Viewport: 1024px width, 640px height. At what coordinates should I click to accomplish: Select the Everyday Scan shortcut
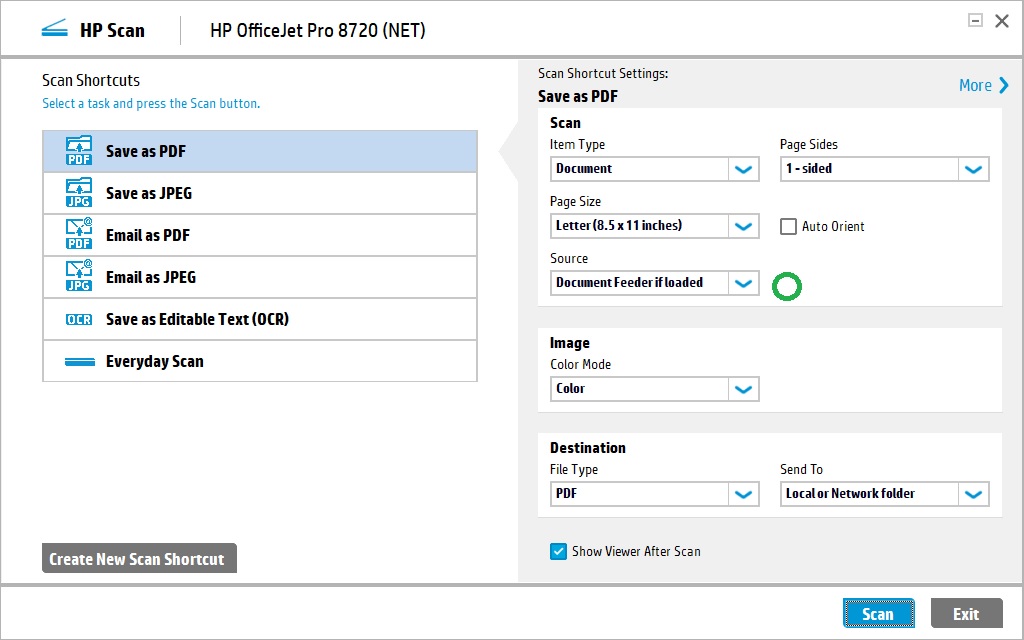point(260,361)
